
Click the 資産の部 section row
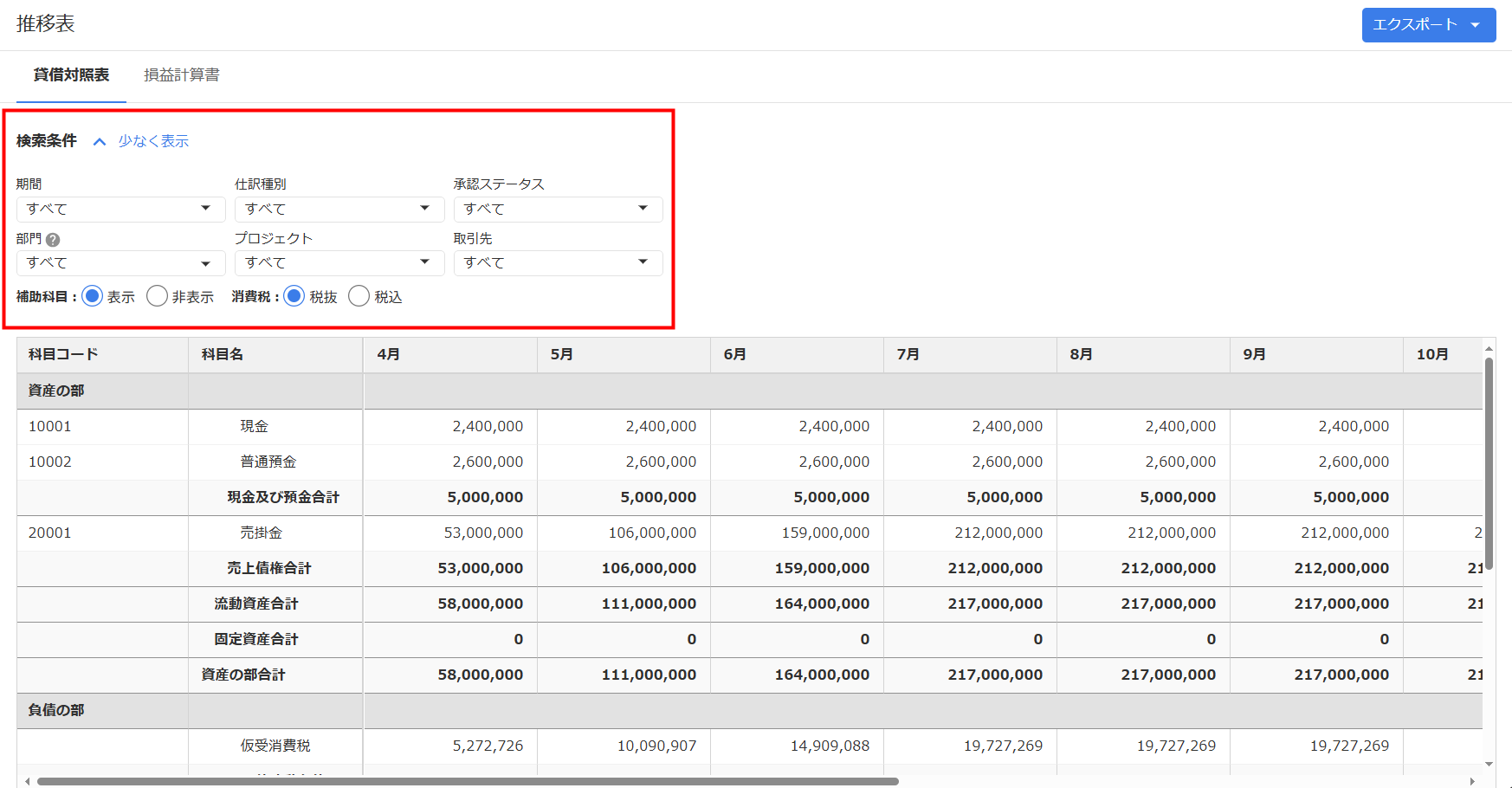tap(749, 391)
